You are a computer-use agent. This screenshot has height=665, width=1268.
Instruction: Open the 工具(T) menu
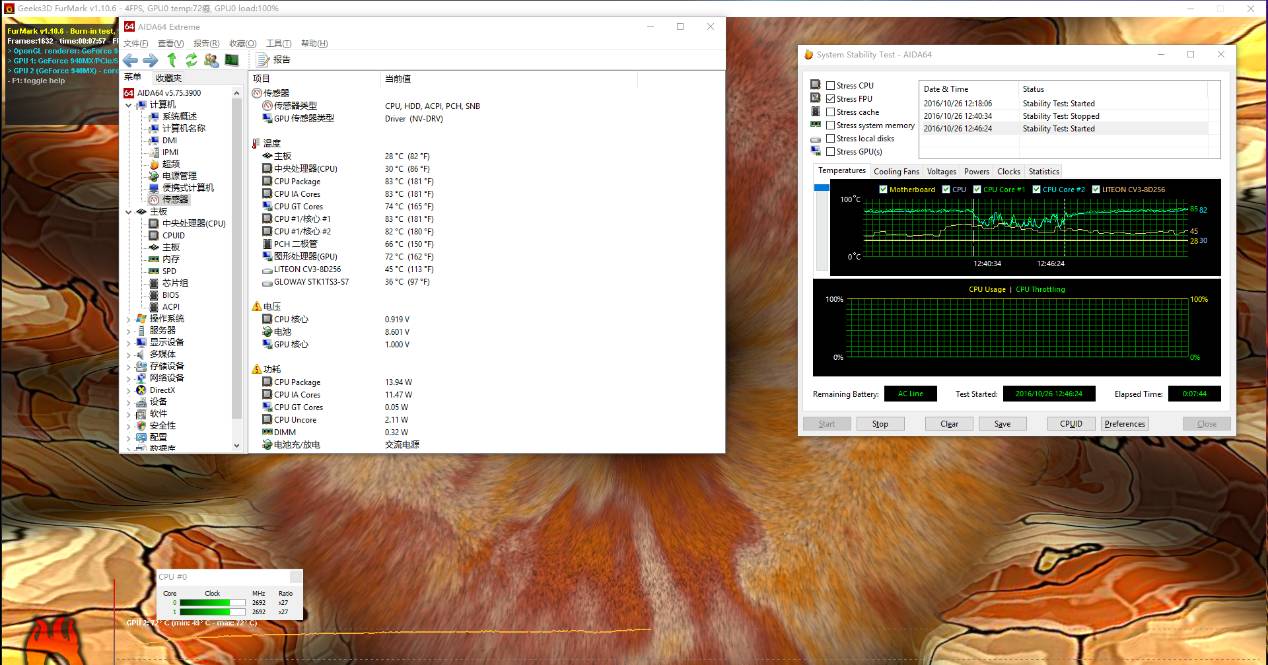[x=280, y=44]
